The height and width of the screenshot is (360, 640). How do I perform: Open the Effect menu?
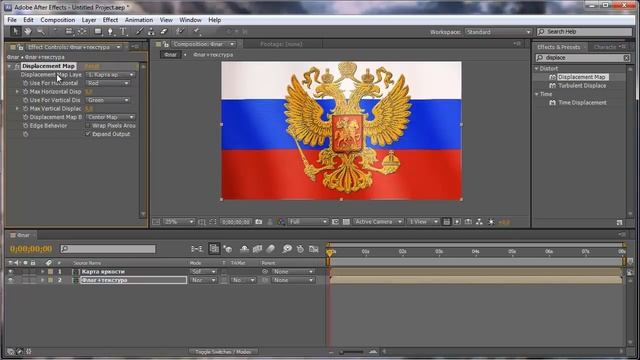[x=110, y=20]
